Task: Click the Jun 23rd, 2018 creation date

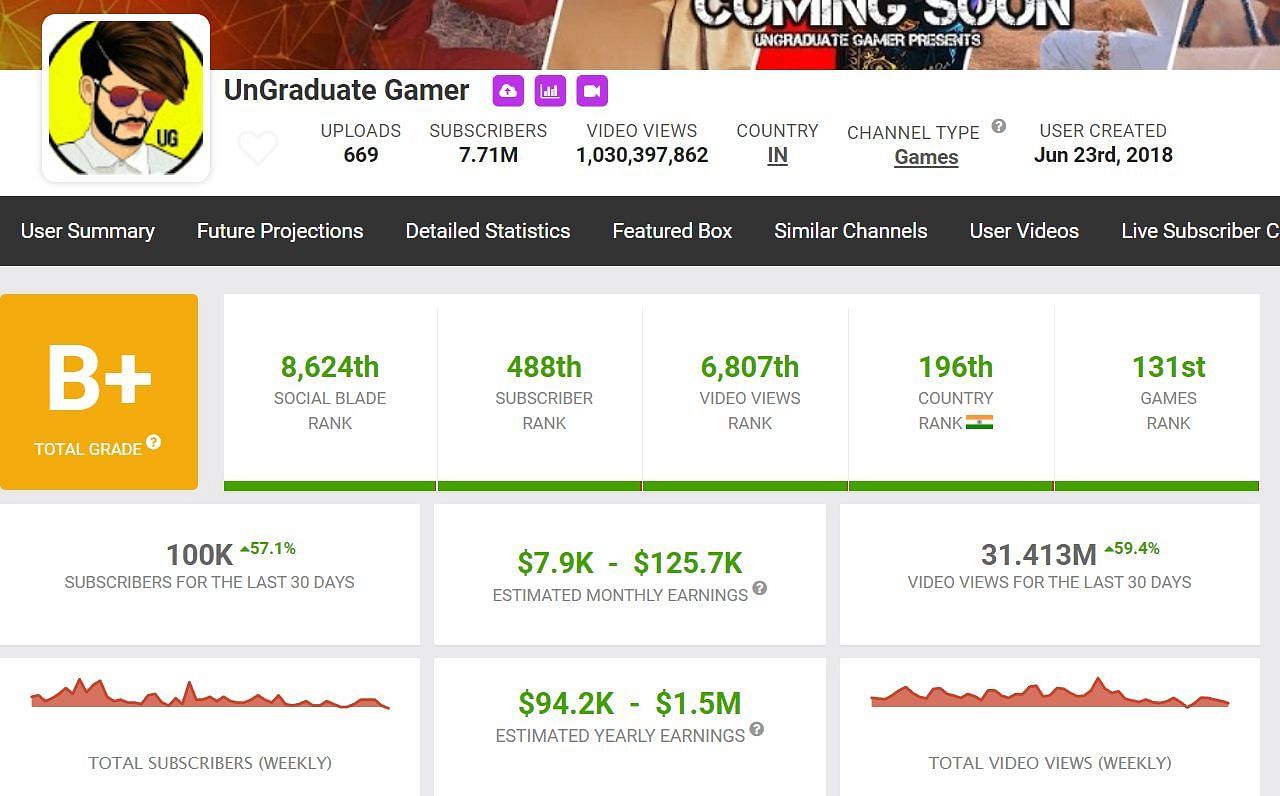Action: 1103,155
